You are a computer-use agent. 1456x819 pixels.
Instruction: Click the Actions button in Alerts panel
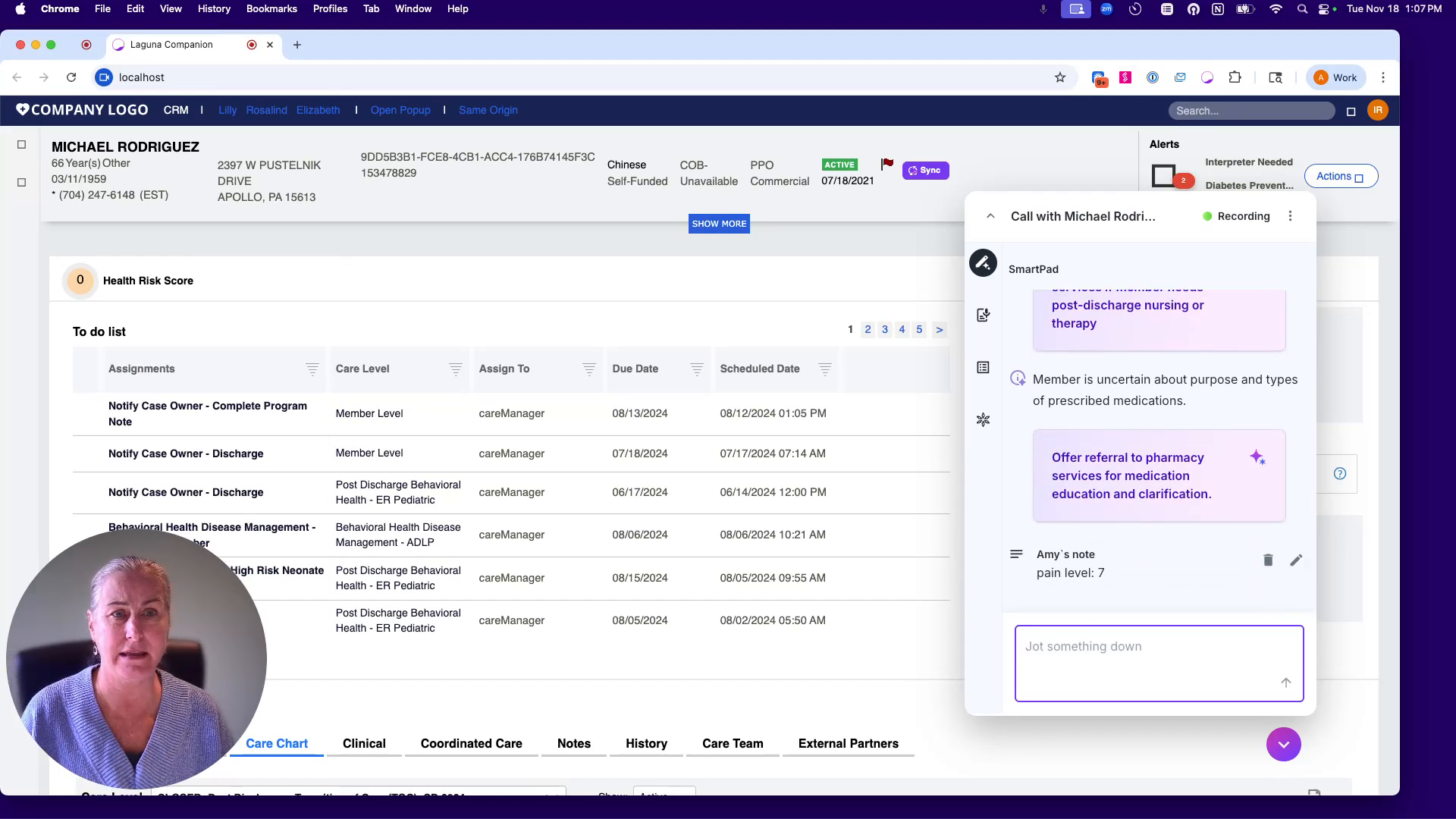coord(1341,175)
